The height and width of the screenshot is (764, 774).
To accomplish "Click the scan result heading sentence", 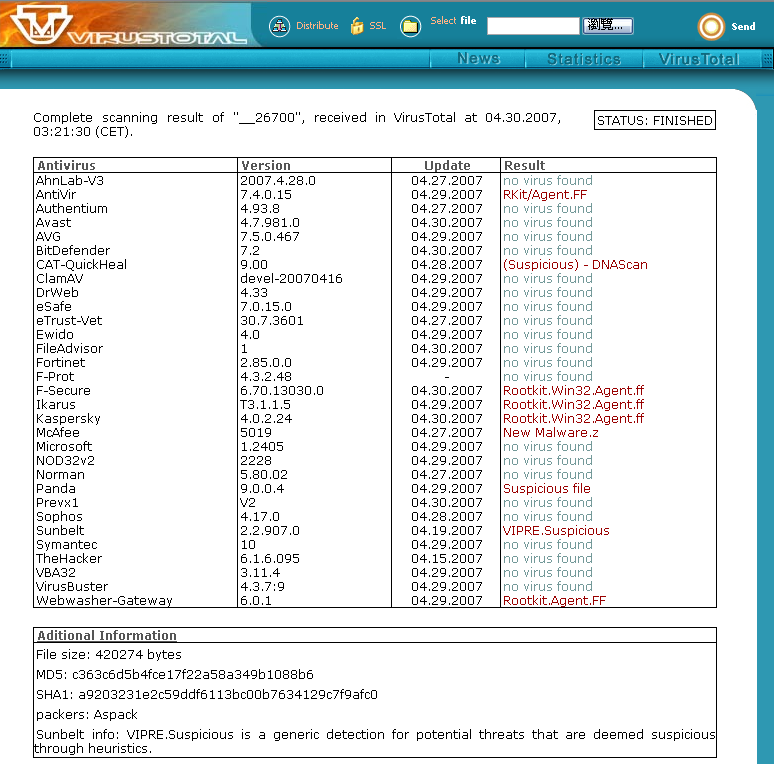I will 297,124.
